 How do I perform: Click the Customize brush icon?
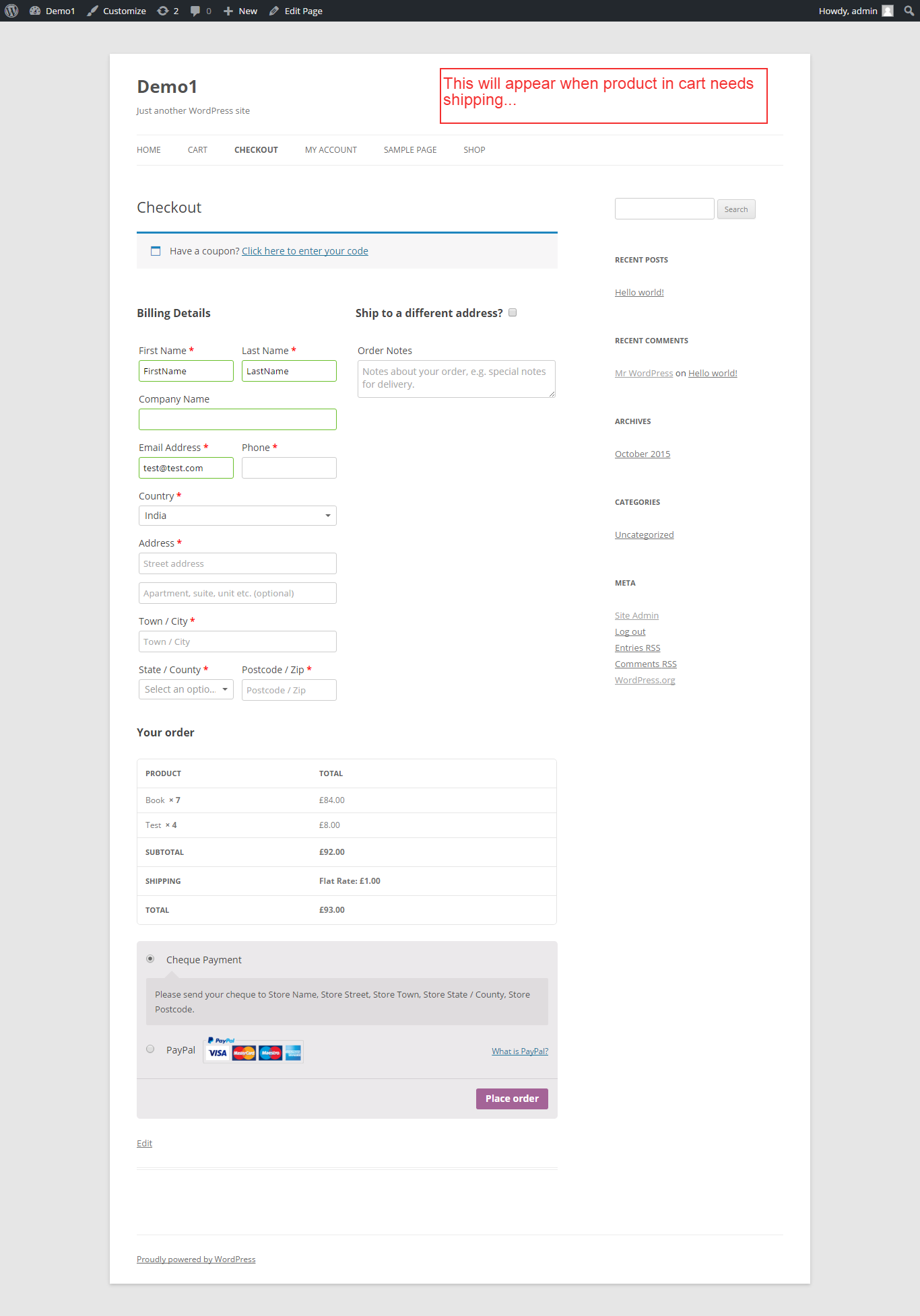point(93,11)
